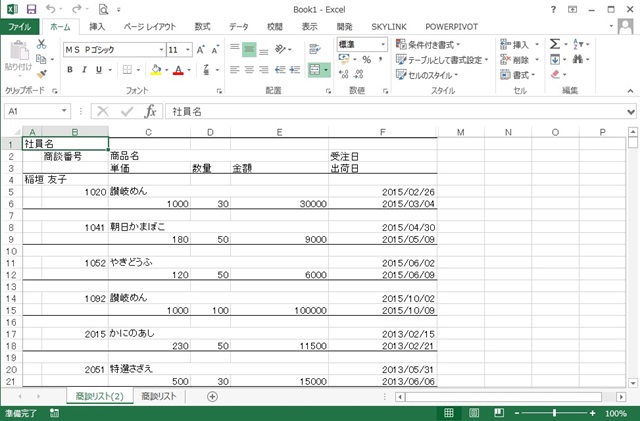Click セルのスタイル button
Screen dimensions: 640x421
click(x=427, y=75)
